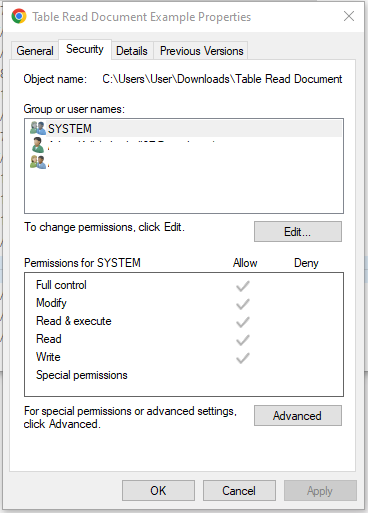This screenshot has height=513, width=368.
Task: Open the Details tab
Action: (132, 51)
